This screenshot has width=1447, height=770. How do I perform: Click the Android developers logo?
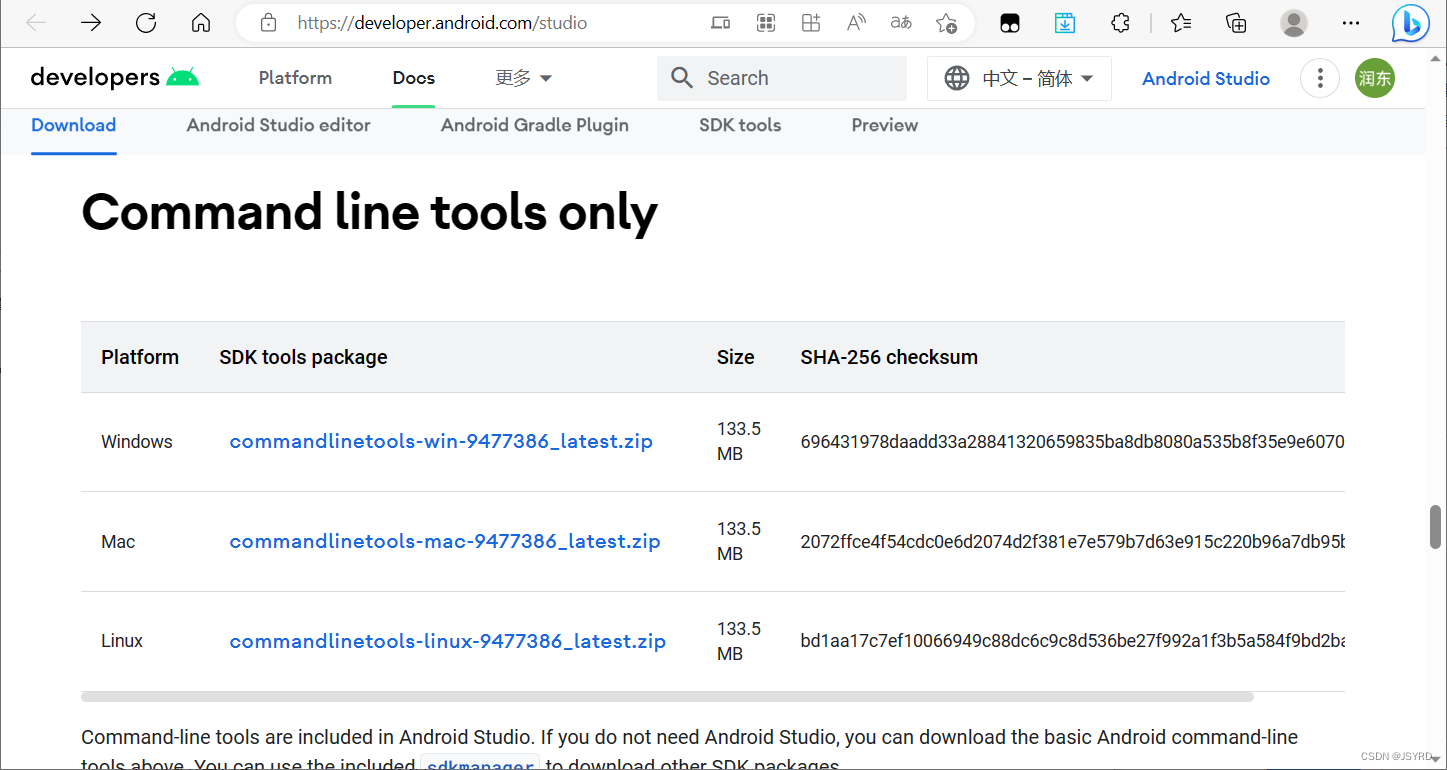tap(115, 78)
